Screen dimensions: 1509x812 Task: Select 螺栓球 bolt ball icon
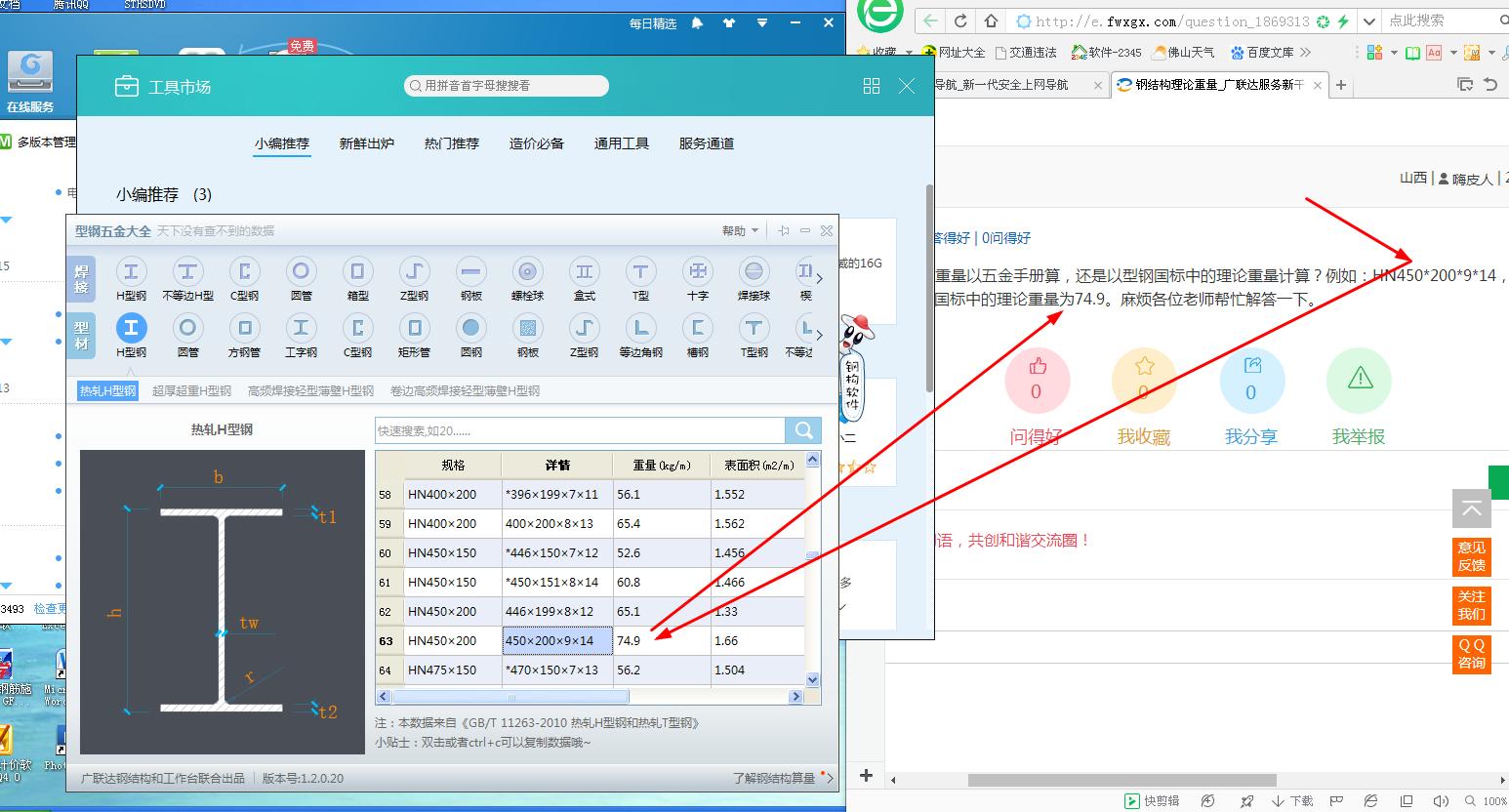(527, 272)
